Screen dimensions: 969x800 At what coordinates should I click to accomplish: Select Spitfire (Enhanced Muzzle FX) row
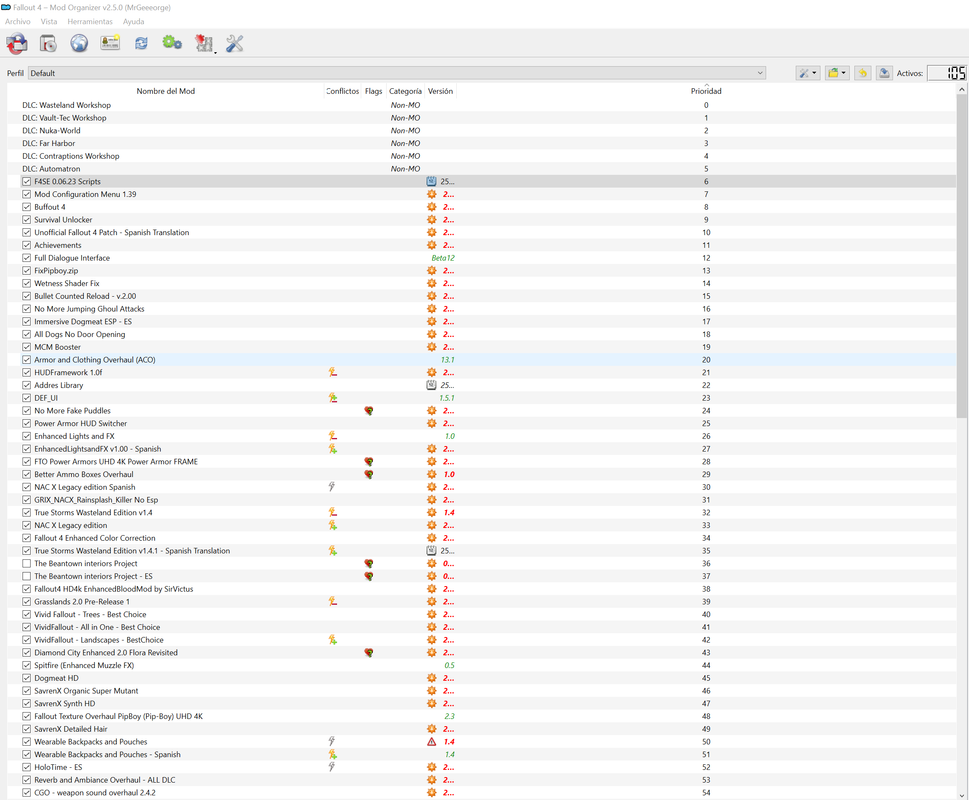(481, 665)
